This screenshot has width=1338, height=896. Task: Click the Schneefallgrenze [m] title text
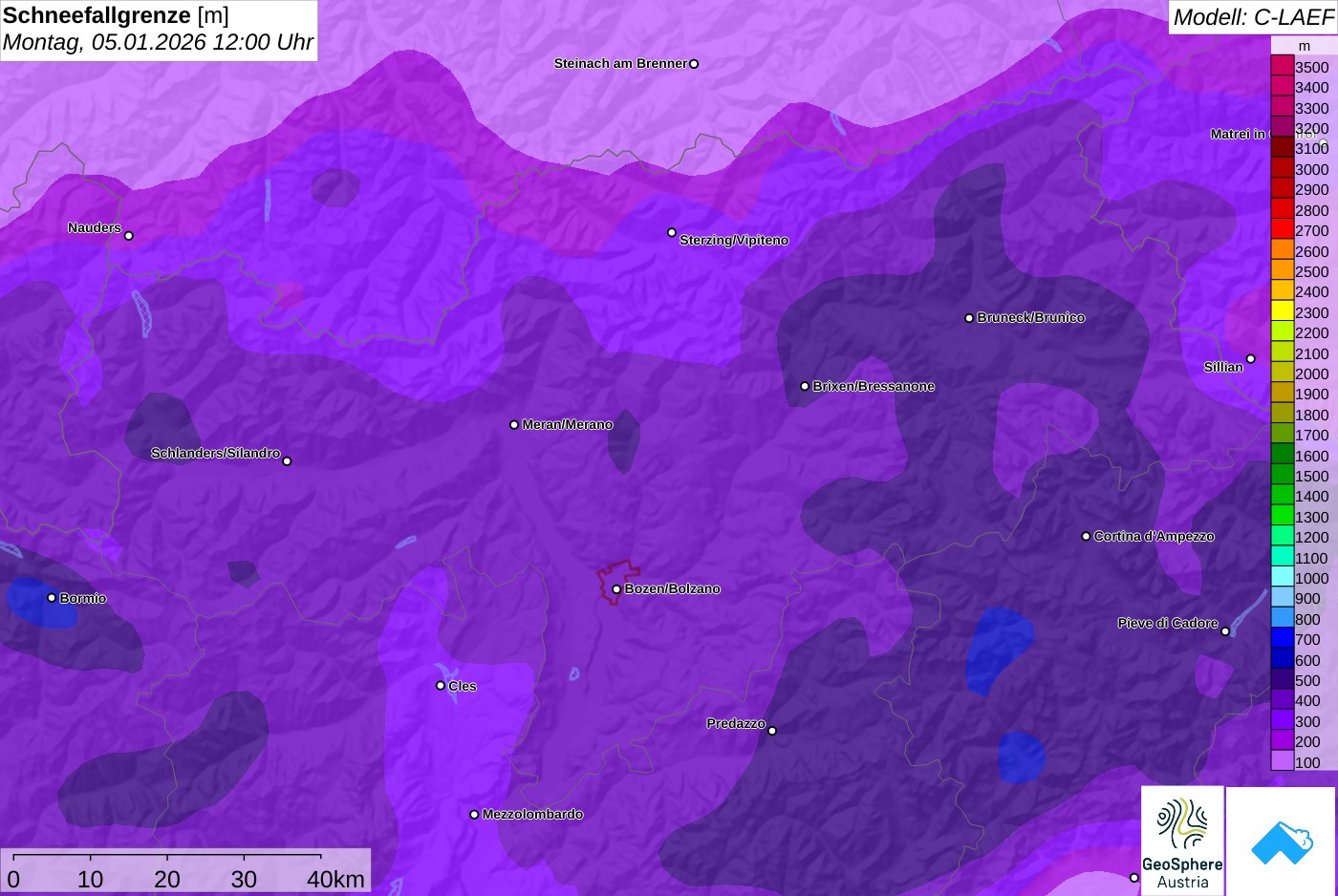116,15
